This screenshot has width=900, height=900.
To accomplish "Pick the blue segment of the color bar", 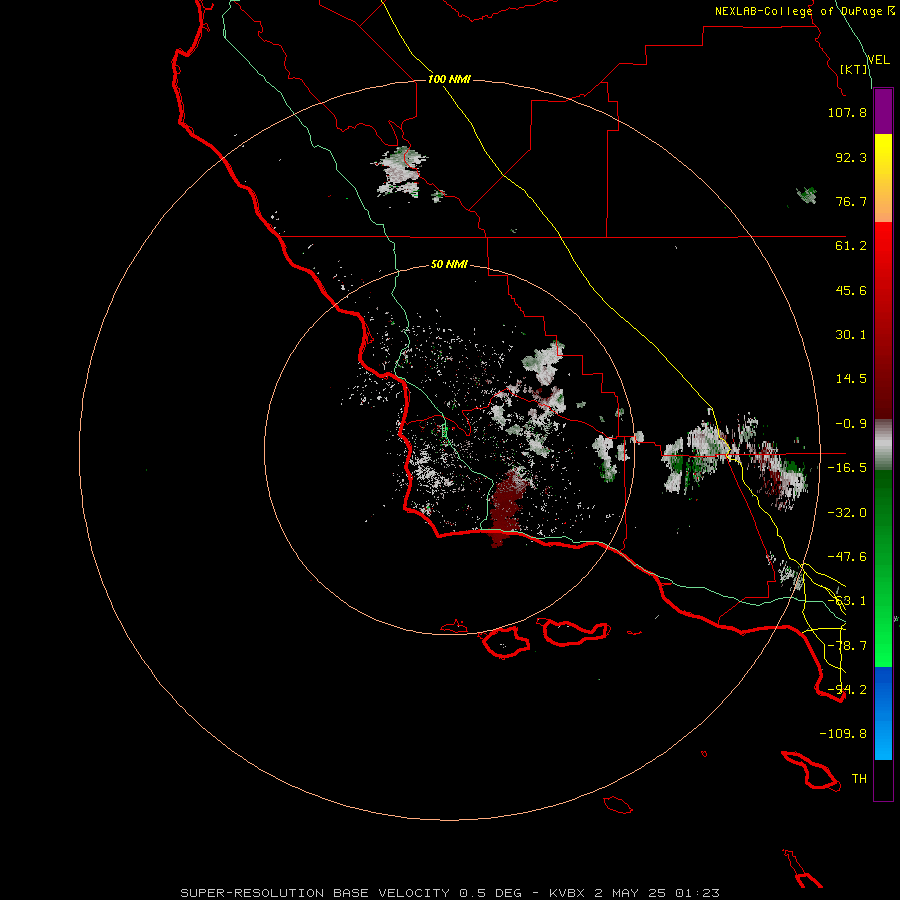I will pos(883,713).
